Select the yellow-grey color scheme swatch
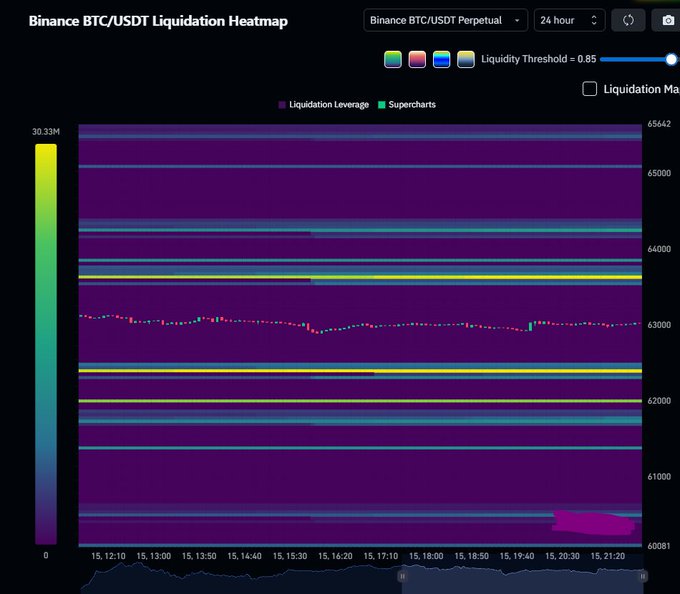The image size is (680, 594). pos(466,59)
